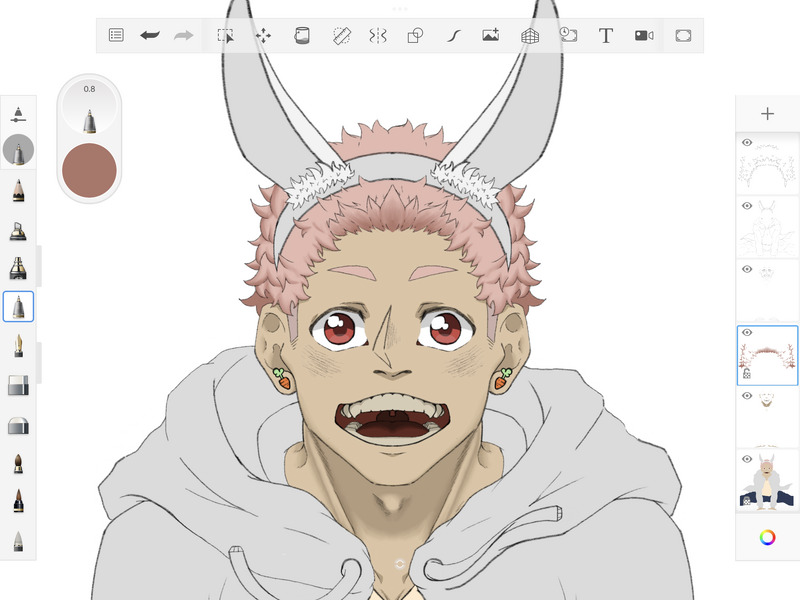Hide the selected pink hair layer

[x=747, y=332]
